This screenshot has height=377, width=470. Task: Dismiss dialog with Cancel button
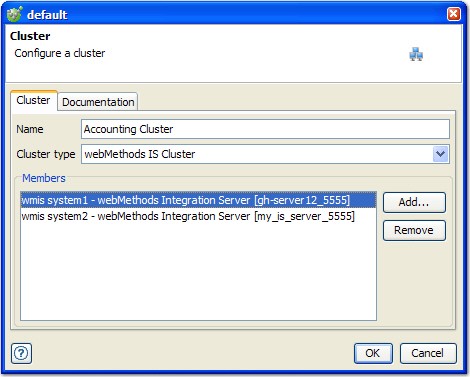coord(428,353)
